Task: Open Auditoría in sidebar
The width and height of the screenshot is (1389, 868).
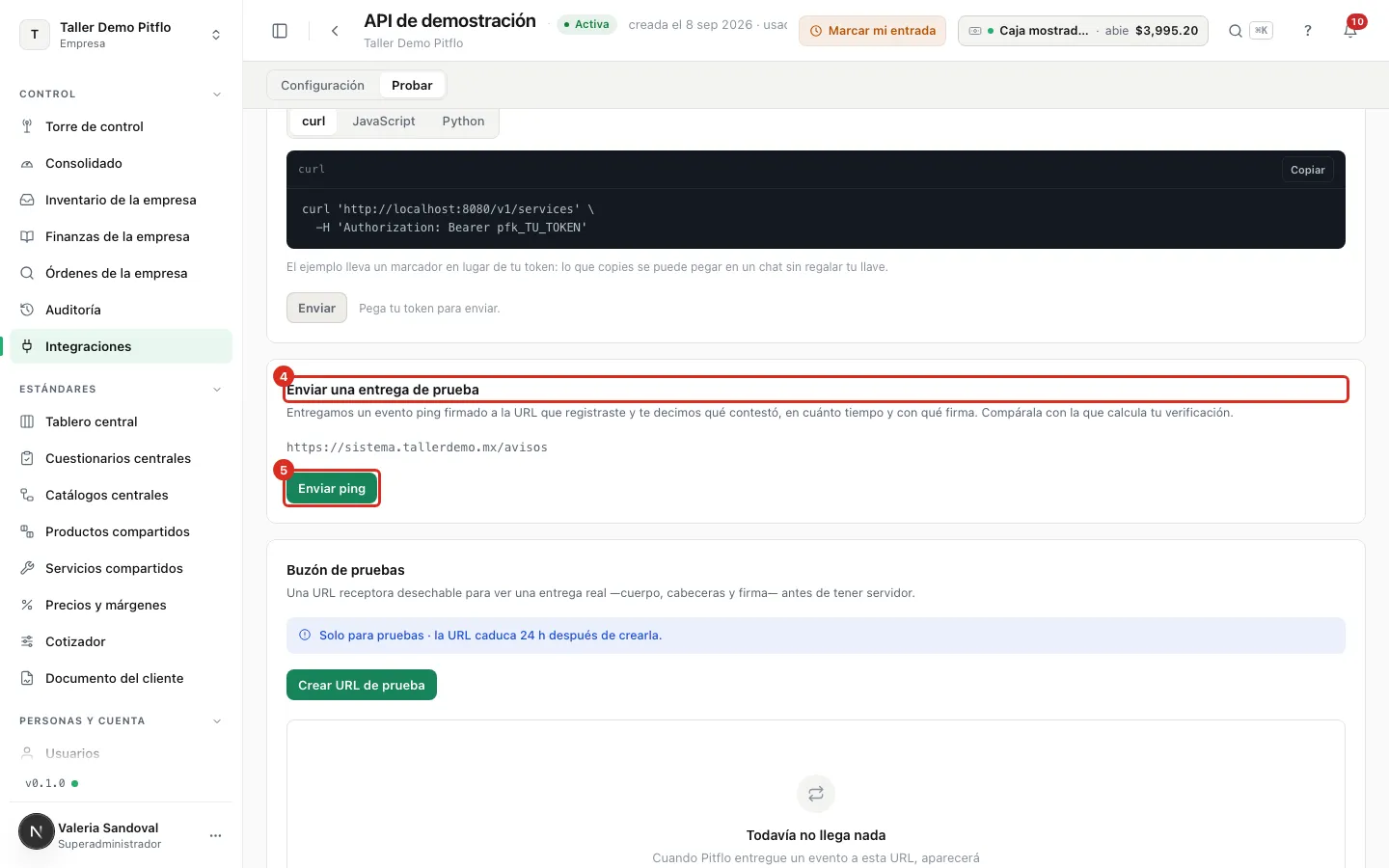Action: [121, 310]
